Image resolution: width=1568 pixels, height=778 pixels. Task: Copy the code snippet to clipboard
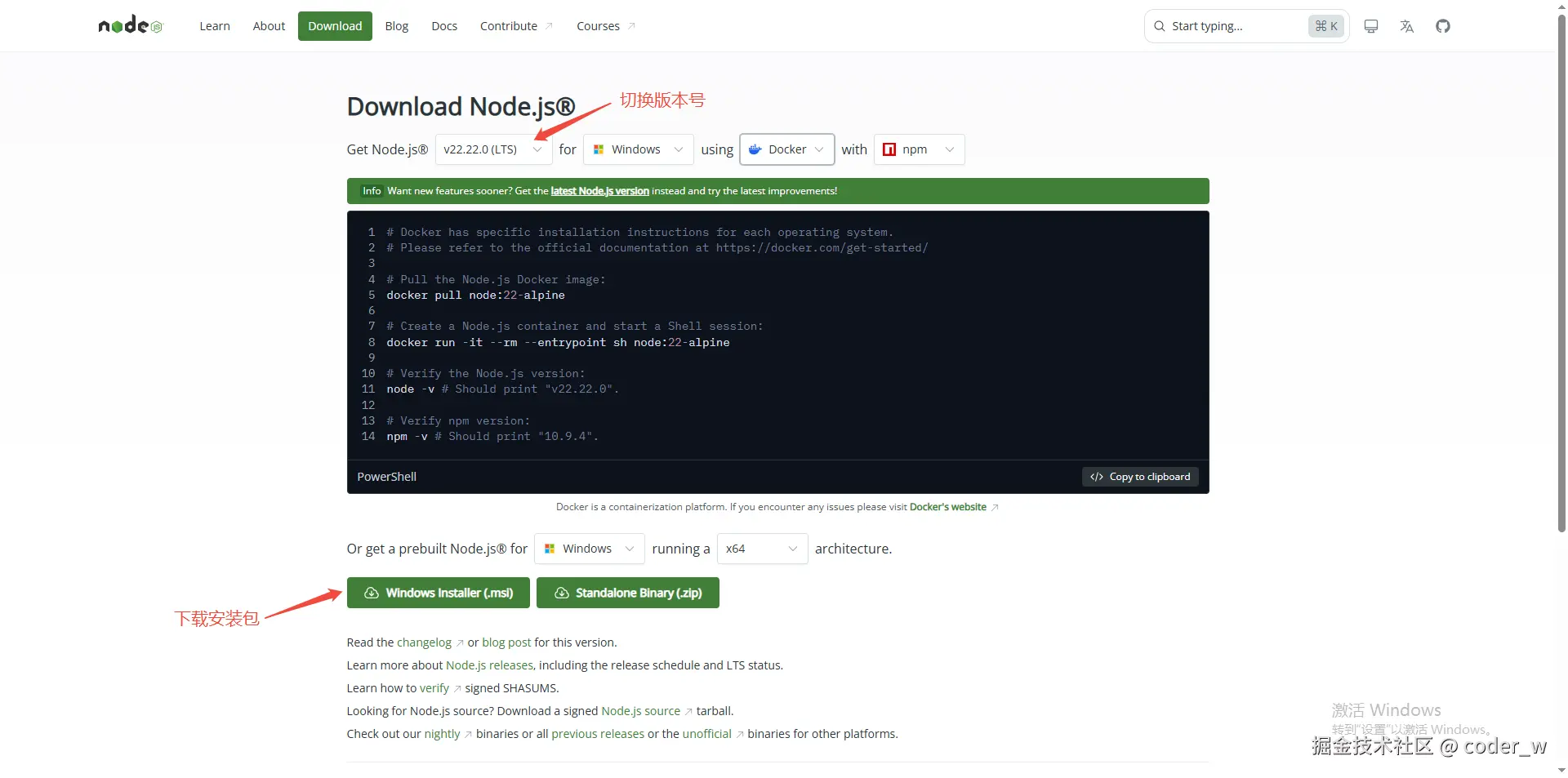point(1140,477)
